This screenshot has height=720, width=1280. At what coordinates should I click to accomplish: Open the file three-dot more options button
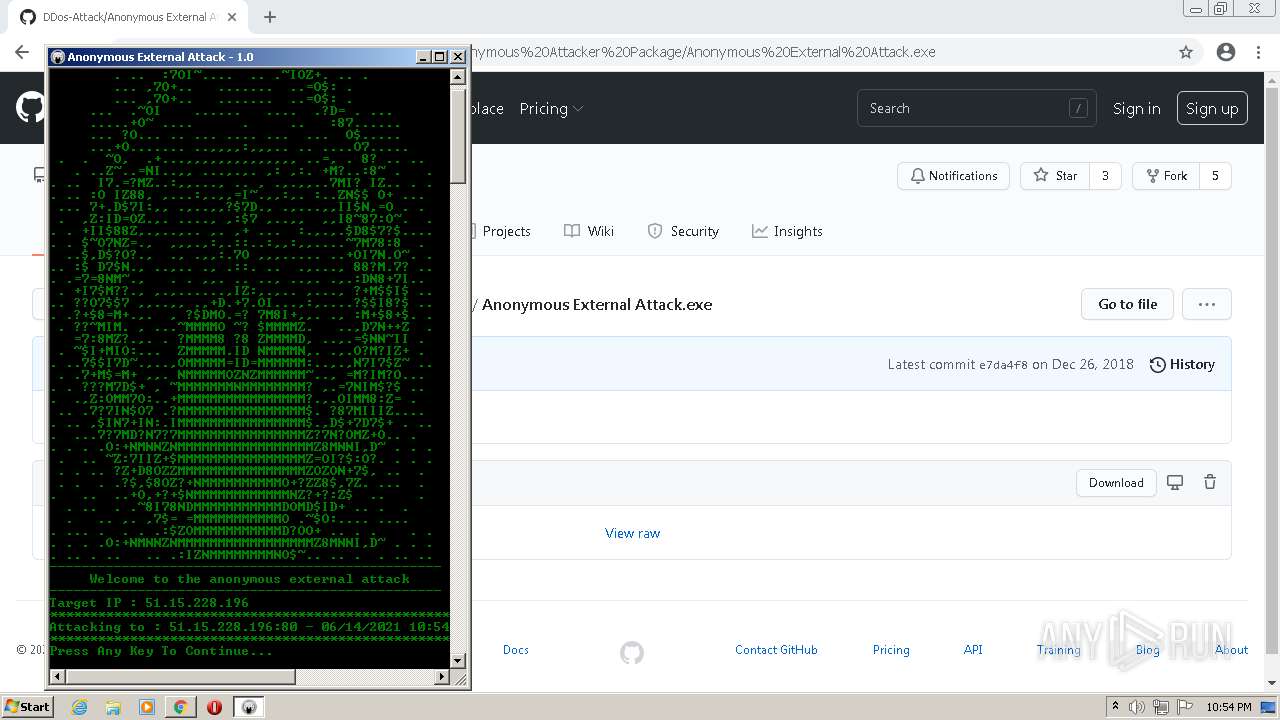1207,304
